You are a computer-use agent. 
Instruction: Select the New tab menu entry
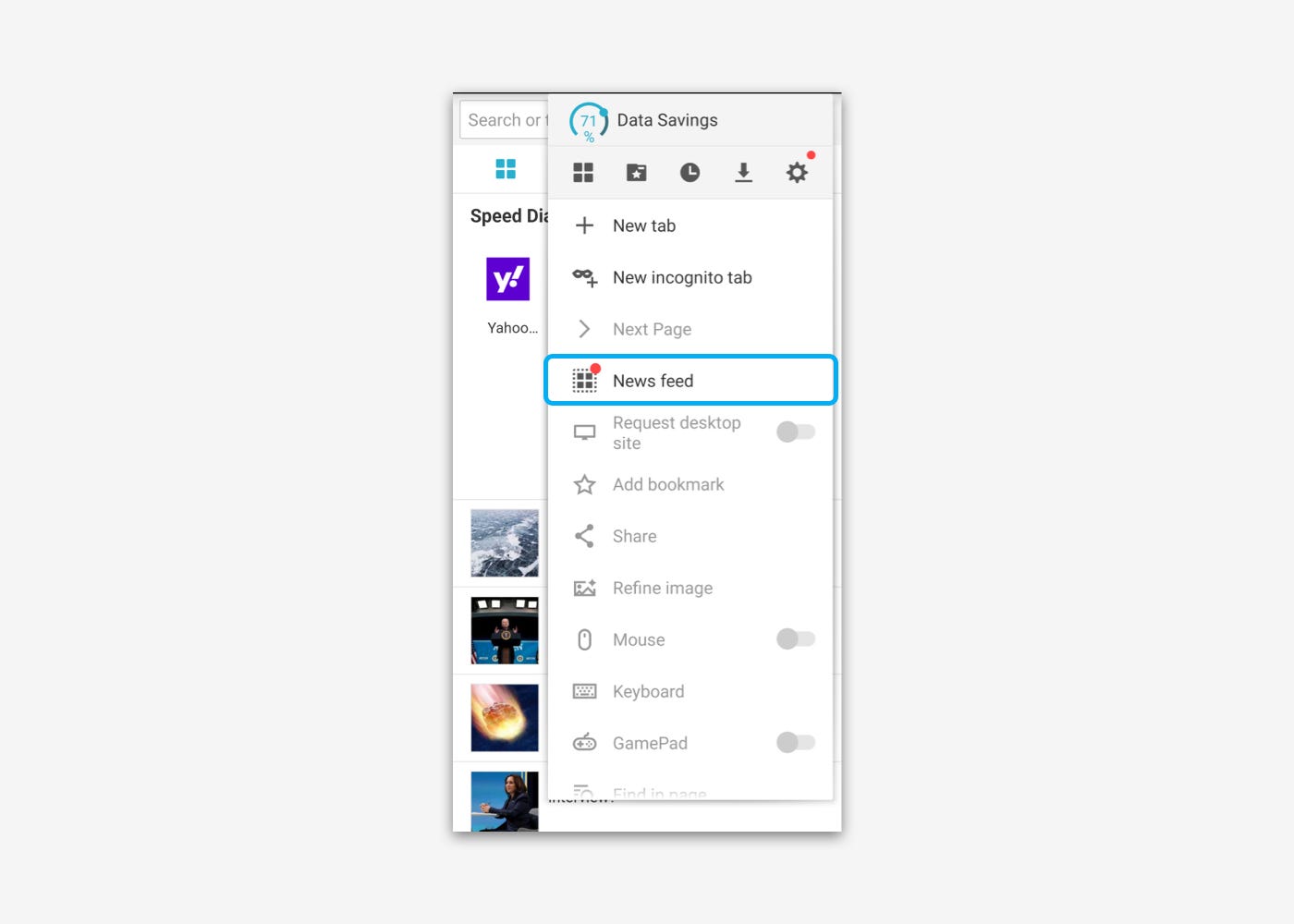(x=690, y=225)
